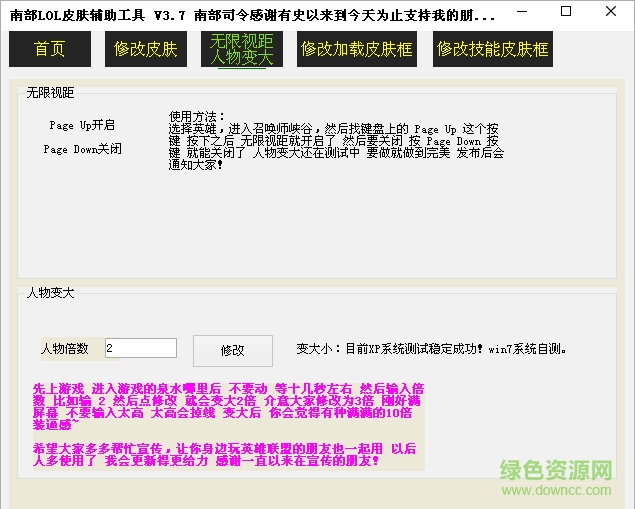635x509 pixels.
Task: Open the 修改加载皮肤框 tab
Action: coord(357,49)
